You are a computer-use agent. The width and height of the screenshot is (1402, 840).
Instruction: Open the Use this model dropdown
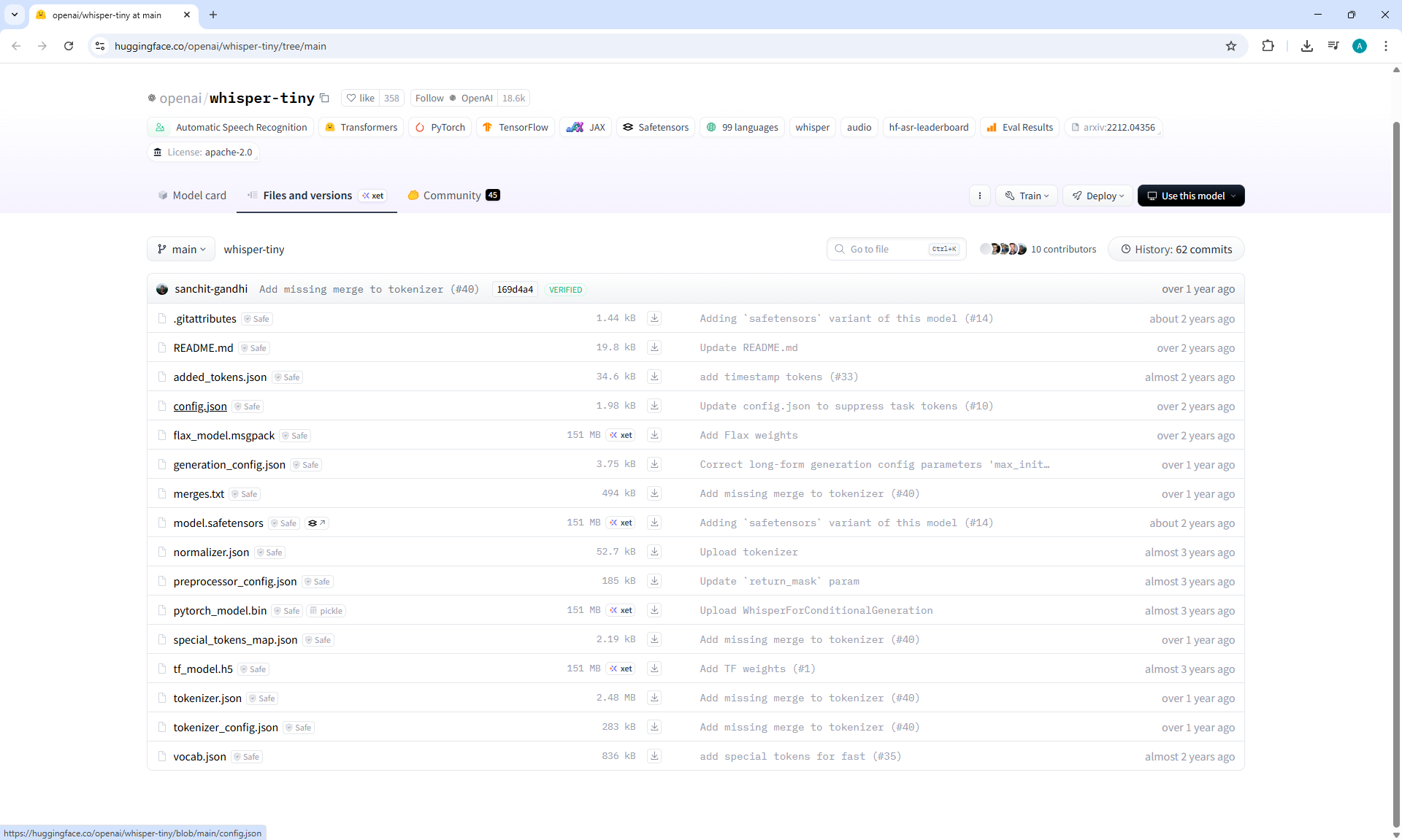[1191, 196]
